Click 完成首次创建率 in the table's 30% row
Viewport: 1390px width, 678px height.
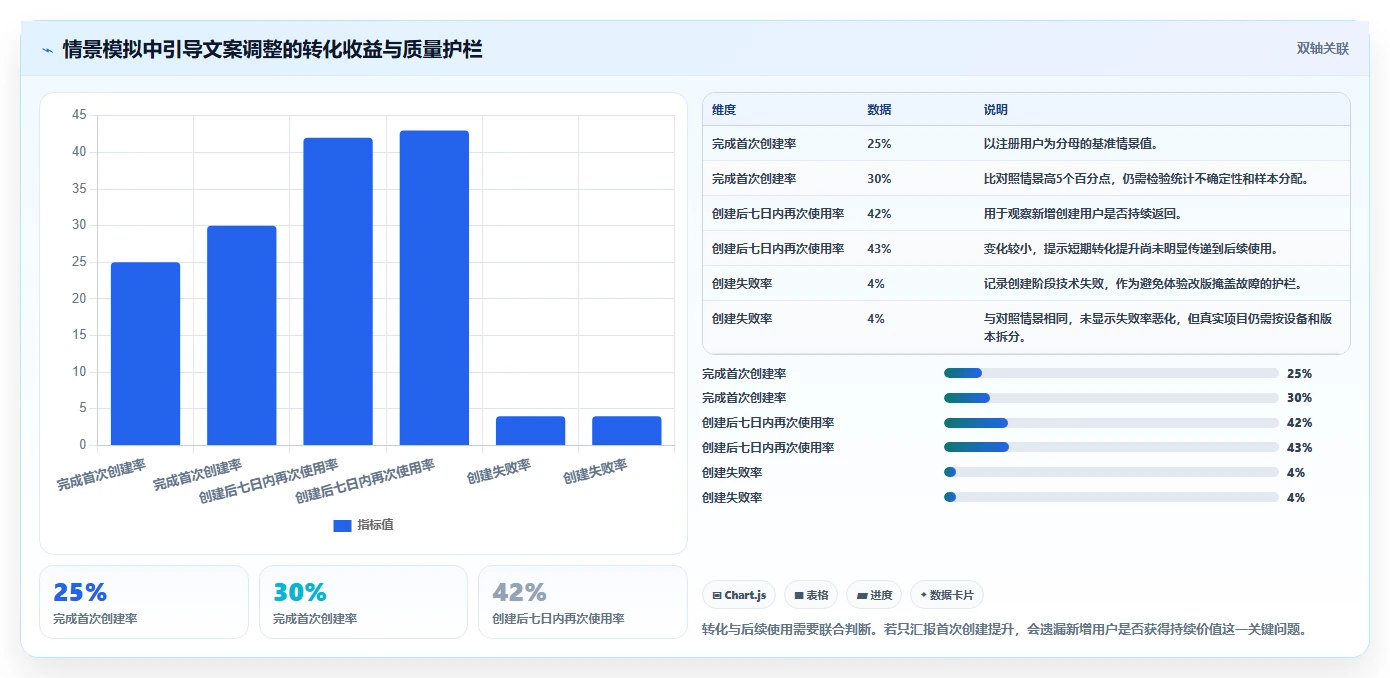click(x=754, y=179)
